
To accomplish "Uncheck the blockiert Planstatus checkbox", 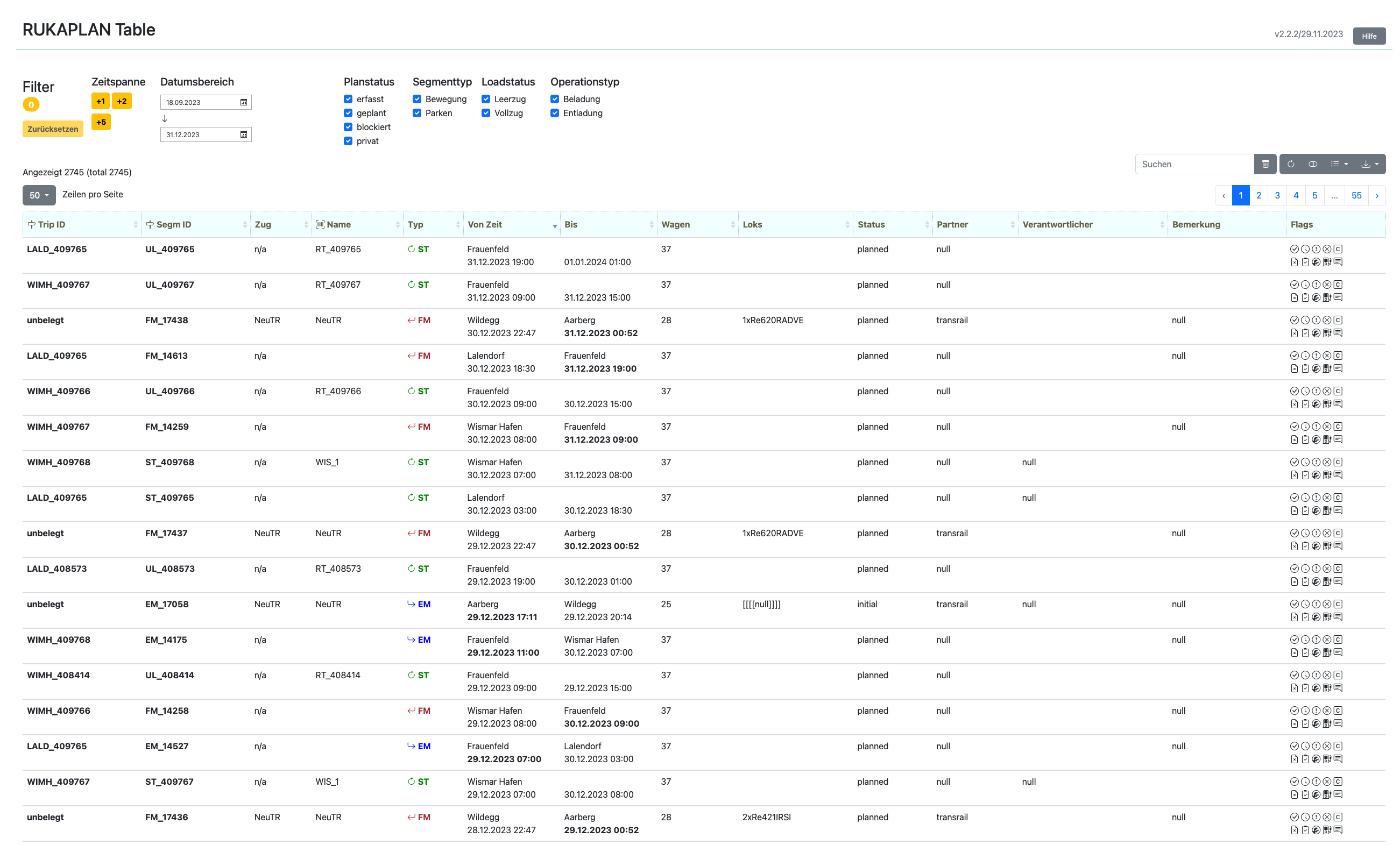I will [348, 127].
